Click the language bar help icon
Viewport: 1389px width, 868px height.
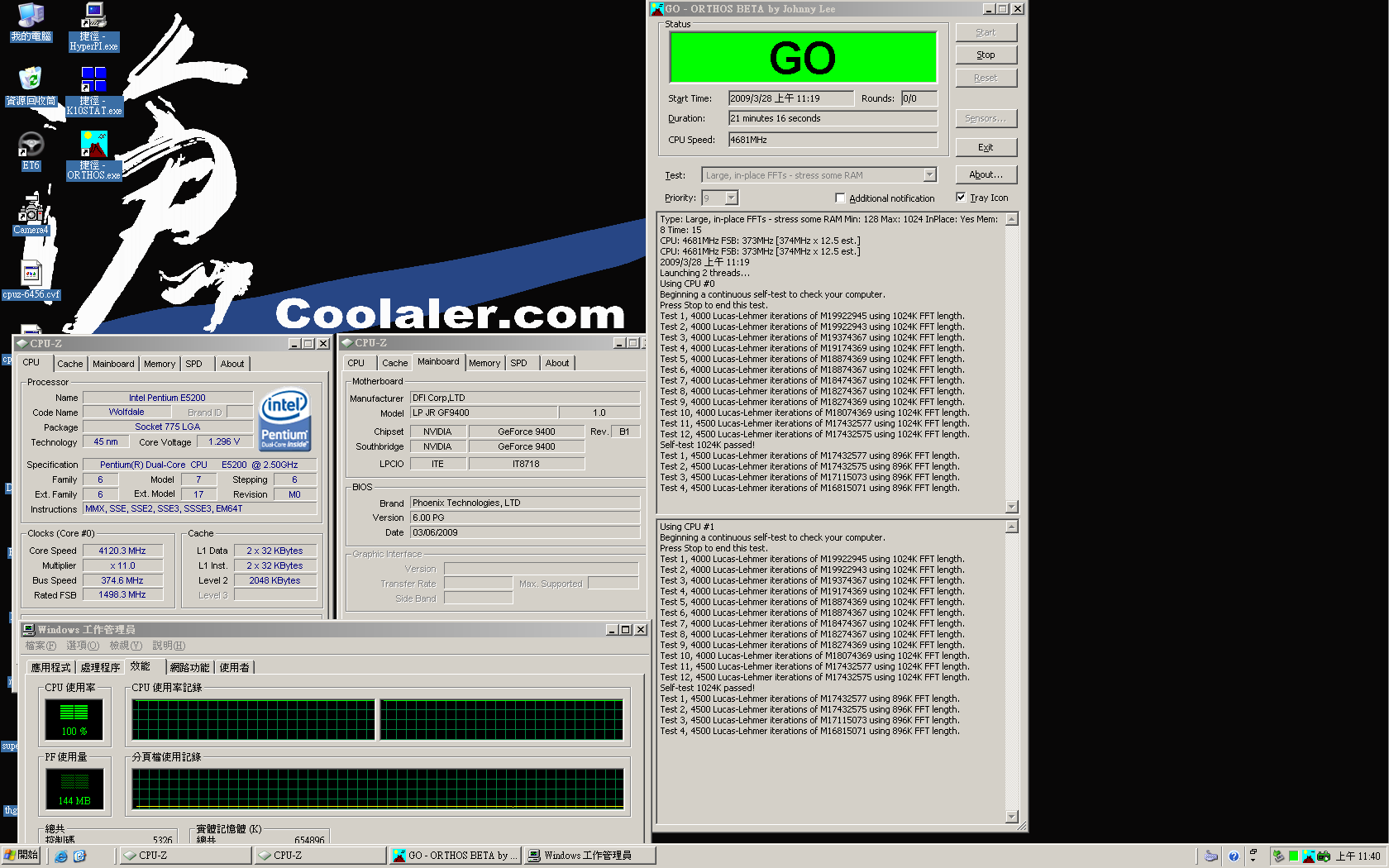coord(1234,856)
